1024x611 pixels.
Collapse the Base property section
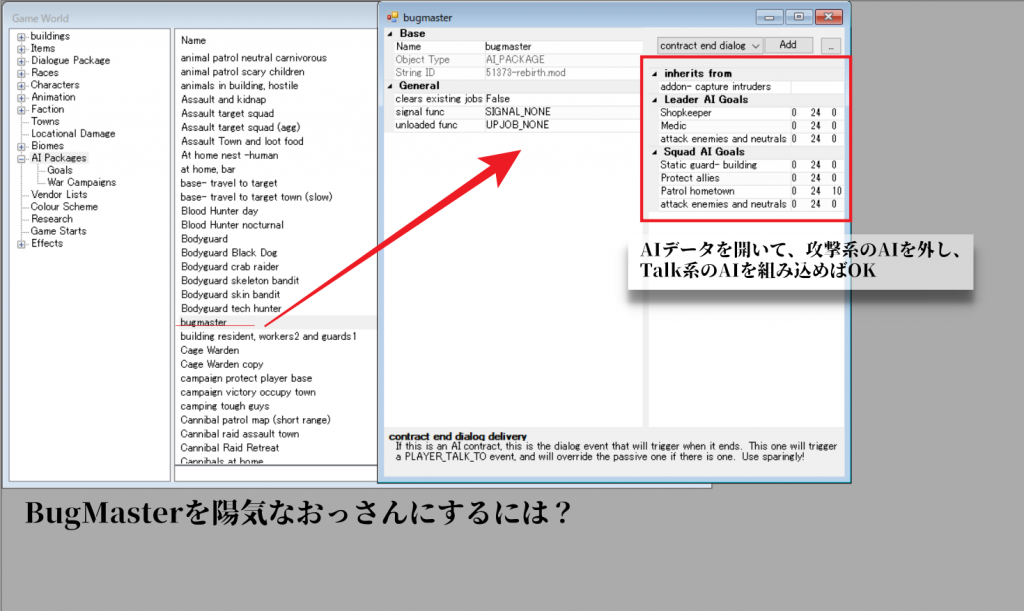click(390, 33)
